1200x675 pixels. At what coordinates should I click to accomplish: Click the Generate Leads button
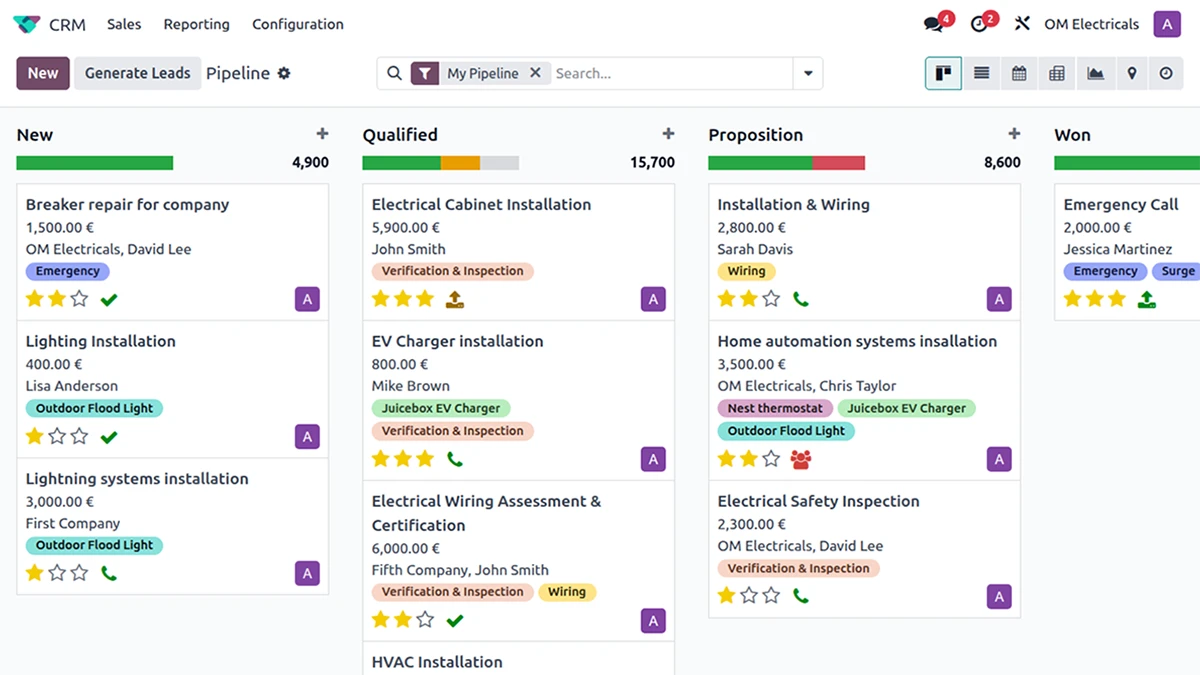point(137,73)
